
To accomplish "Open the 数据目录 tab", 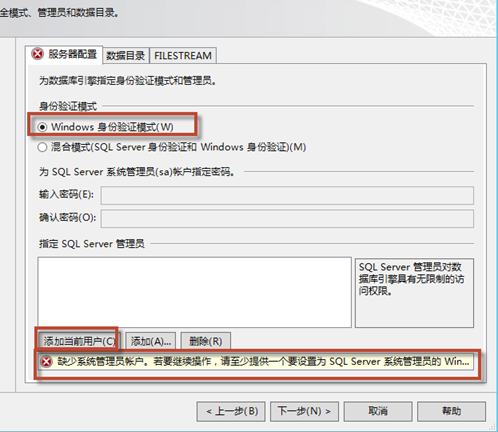I will (126, 56).
